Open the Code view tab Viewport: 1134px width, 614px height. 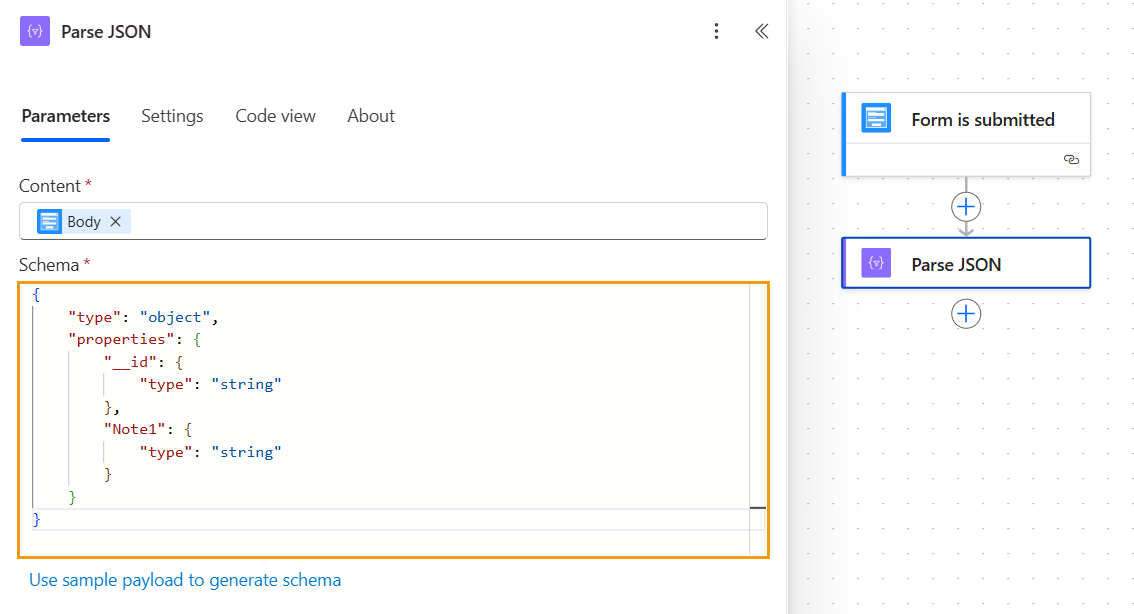(275, 116)
